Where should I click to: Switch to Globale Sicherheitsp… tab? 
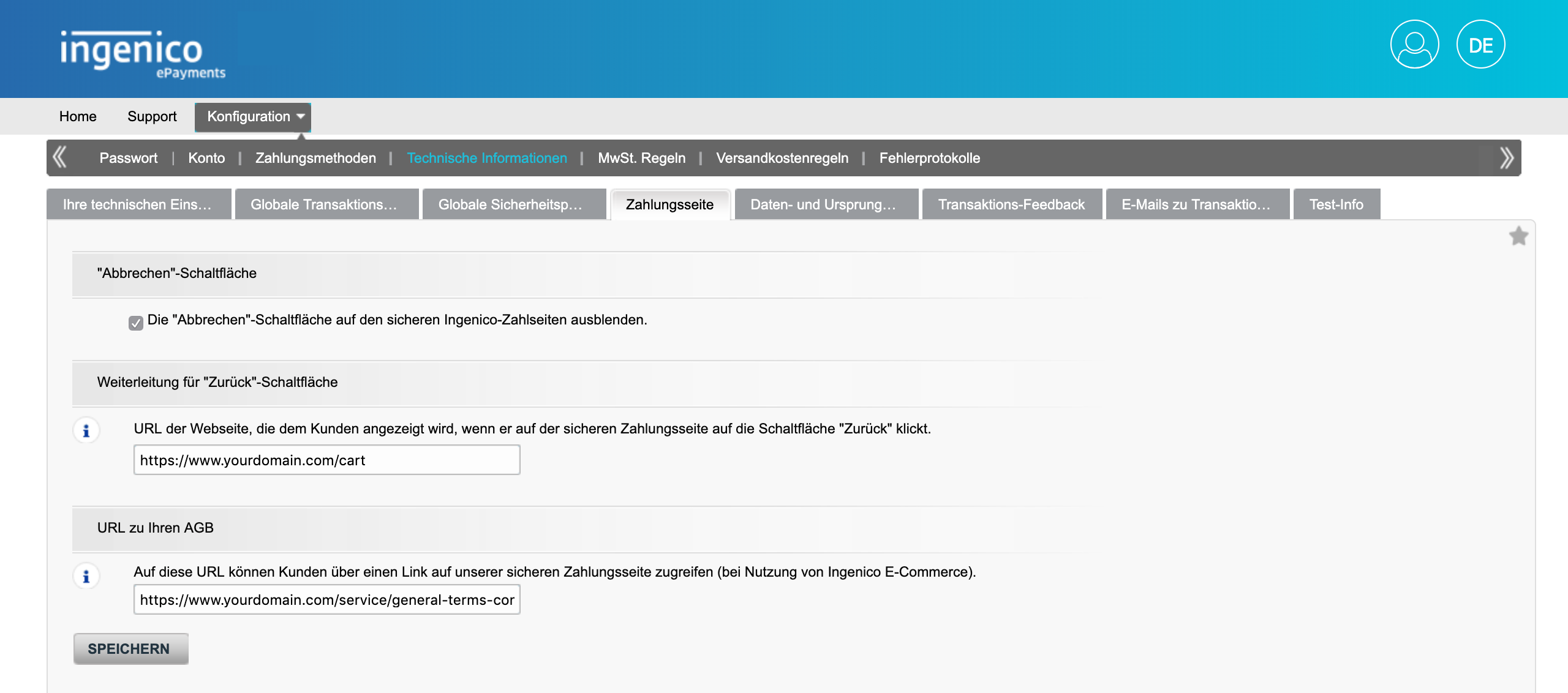point(514,204)
